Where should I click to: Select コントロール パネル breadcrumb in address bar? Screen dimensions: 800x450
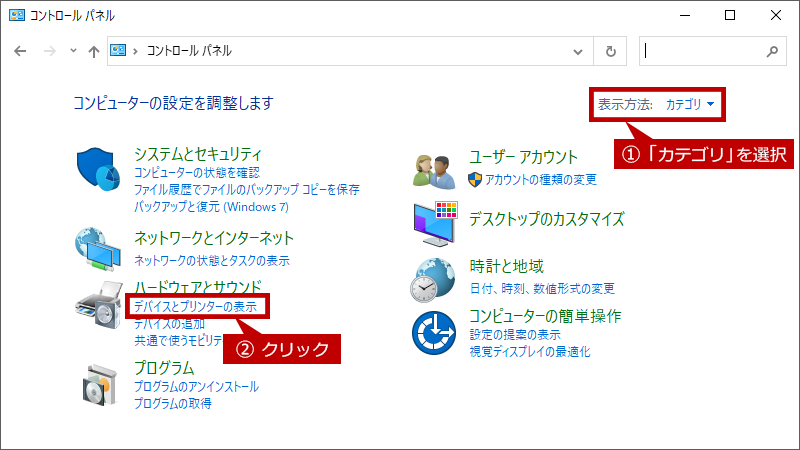(189, 51)
